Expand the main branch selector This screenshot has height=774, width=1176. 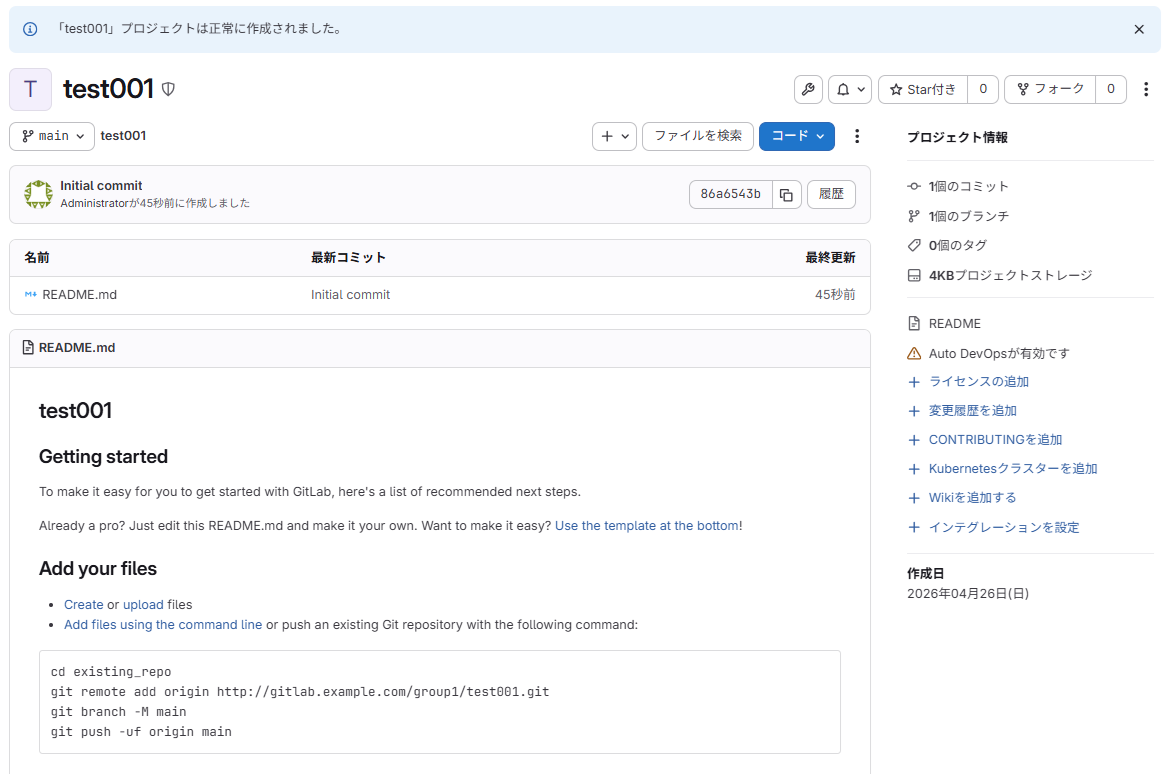pos(52,136)
